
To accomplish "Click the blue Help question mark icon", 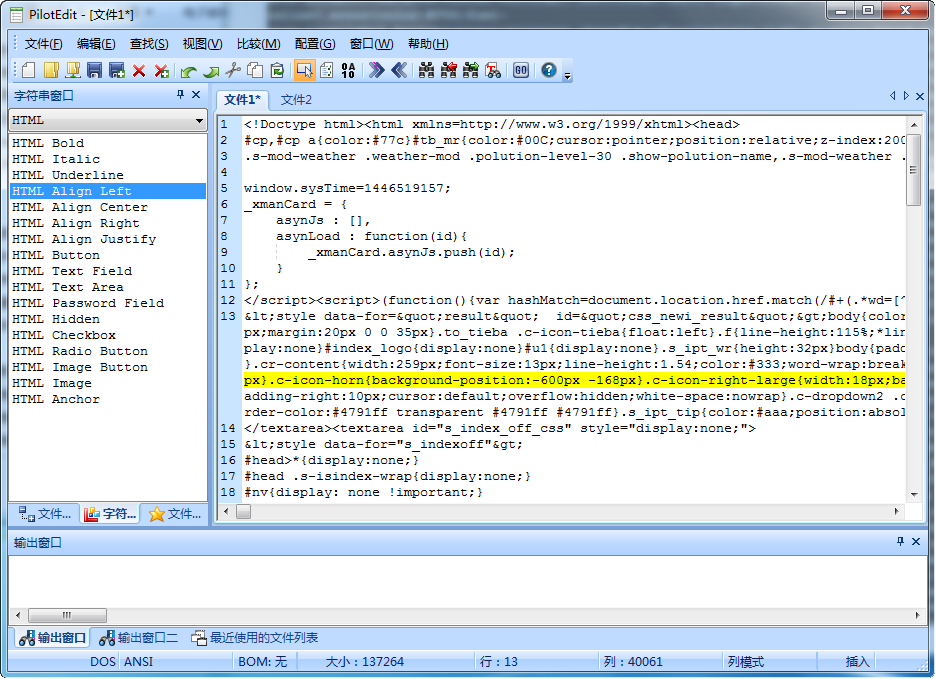I will coord(549,70).
